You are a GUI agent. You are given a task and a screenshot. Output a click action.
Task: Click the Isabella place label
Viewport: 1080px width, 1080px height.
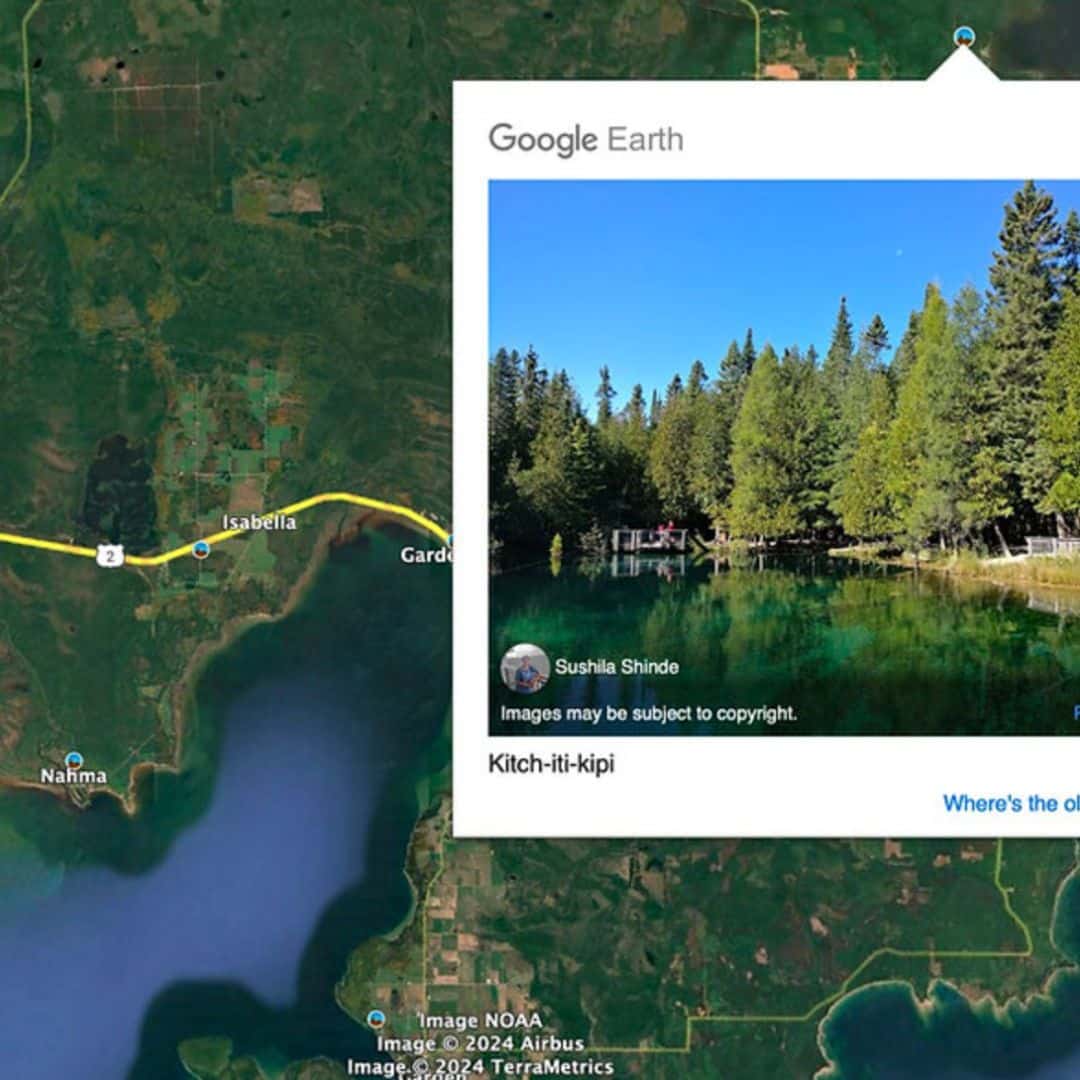tap(259, 522)
